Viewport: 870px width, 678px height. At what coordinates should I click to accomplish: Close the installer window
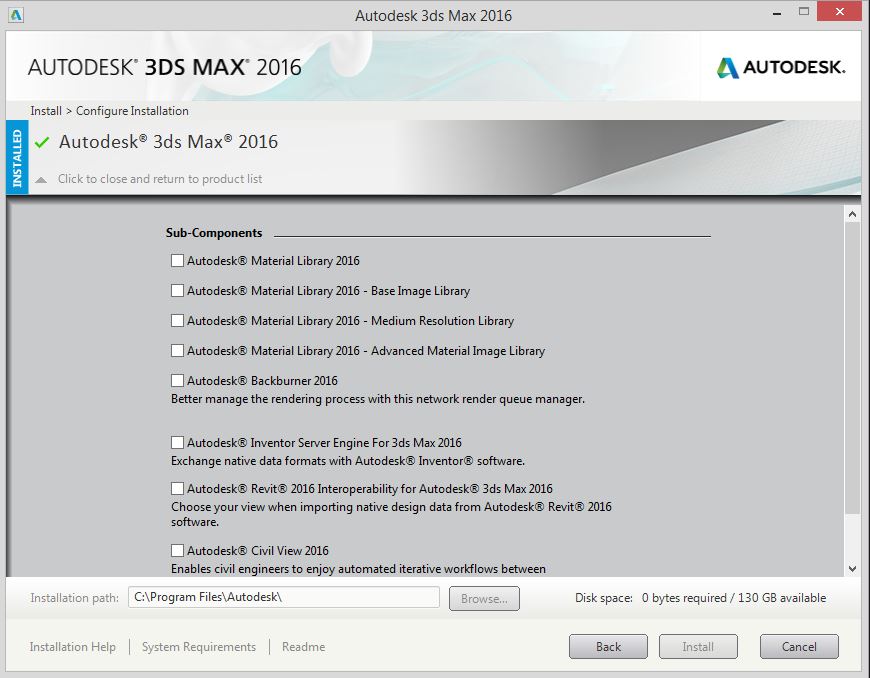click(839, 12)
